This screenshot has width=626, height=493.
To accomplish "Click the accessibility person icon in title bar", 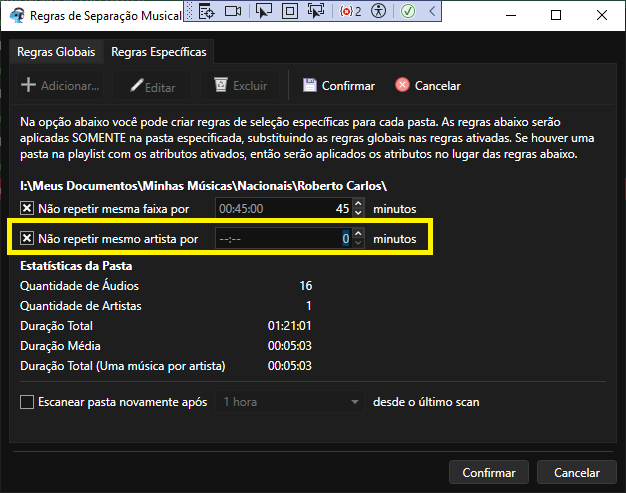I will click(377, 11).
